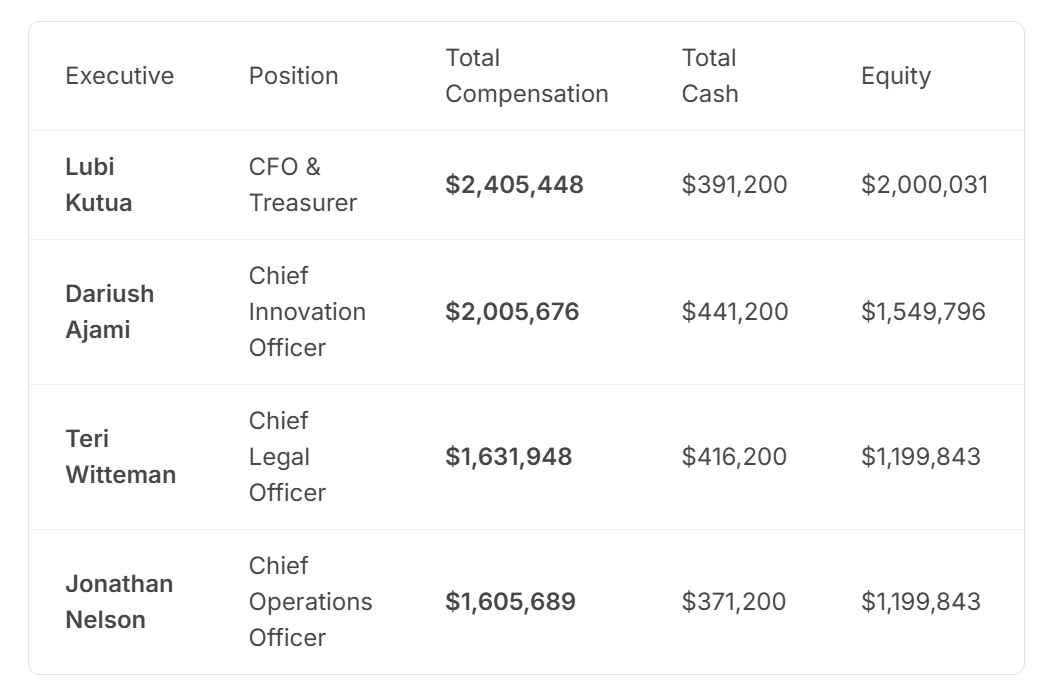The image size is (1041, 691).
Task: Select the $441,200 total cash value
Action: pyautogui.click(x=734, y=312)
